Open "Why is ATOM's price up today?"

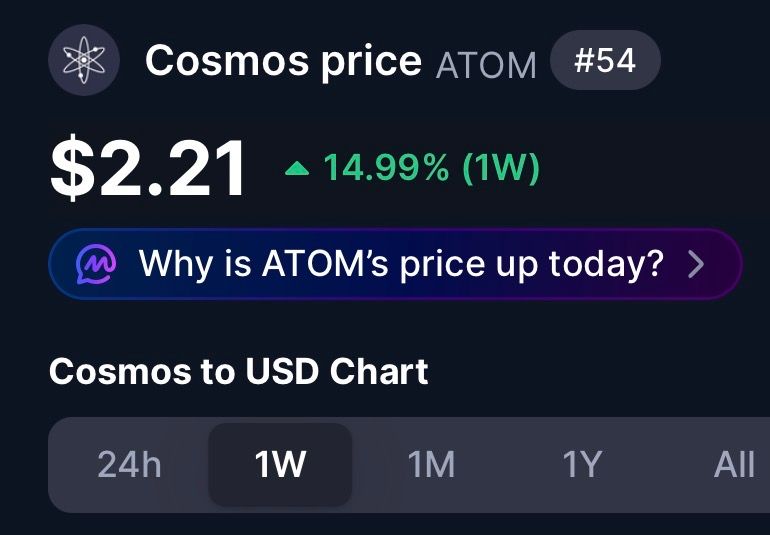(400, 264)
